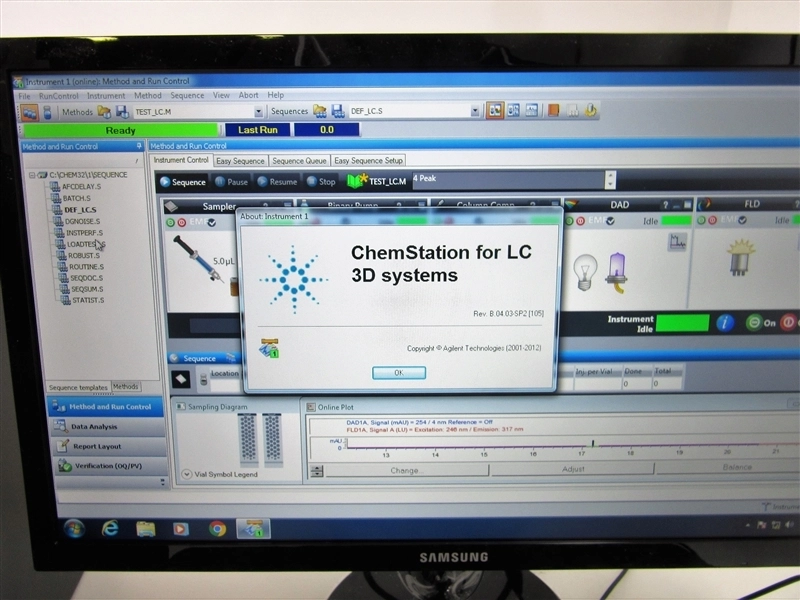
Task: Select ROBUST.S in the sequence tree
Action: 84,256
